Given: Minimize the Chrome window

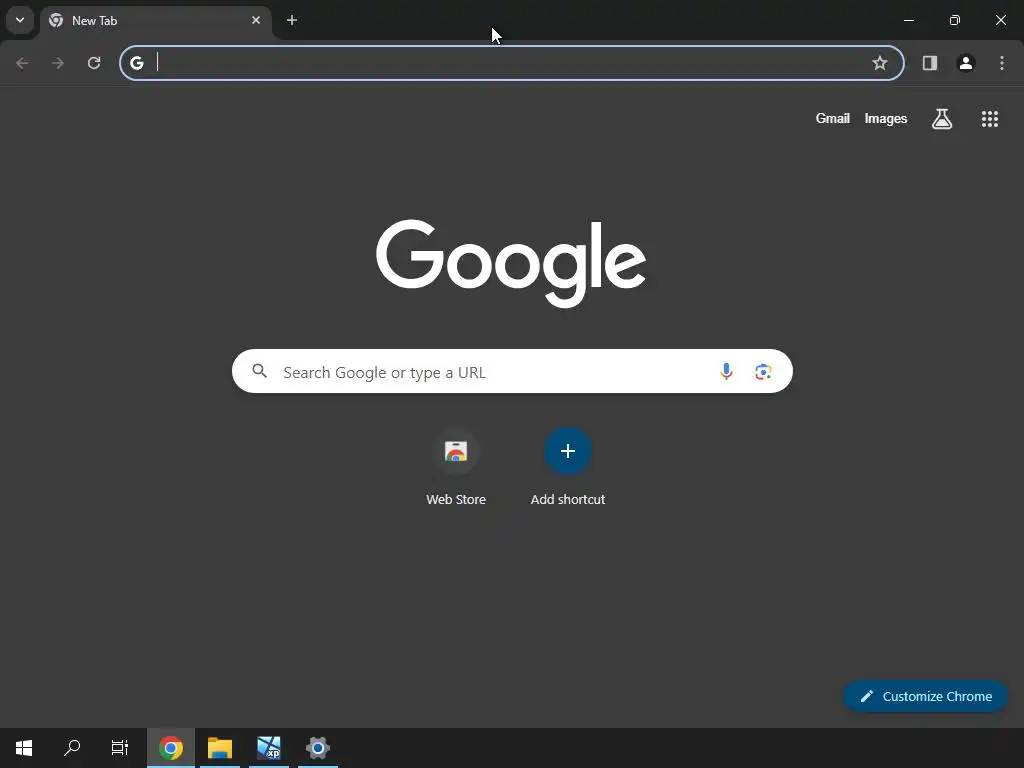Looking at the screenshot, I should tap(909, 20).
